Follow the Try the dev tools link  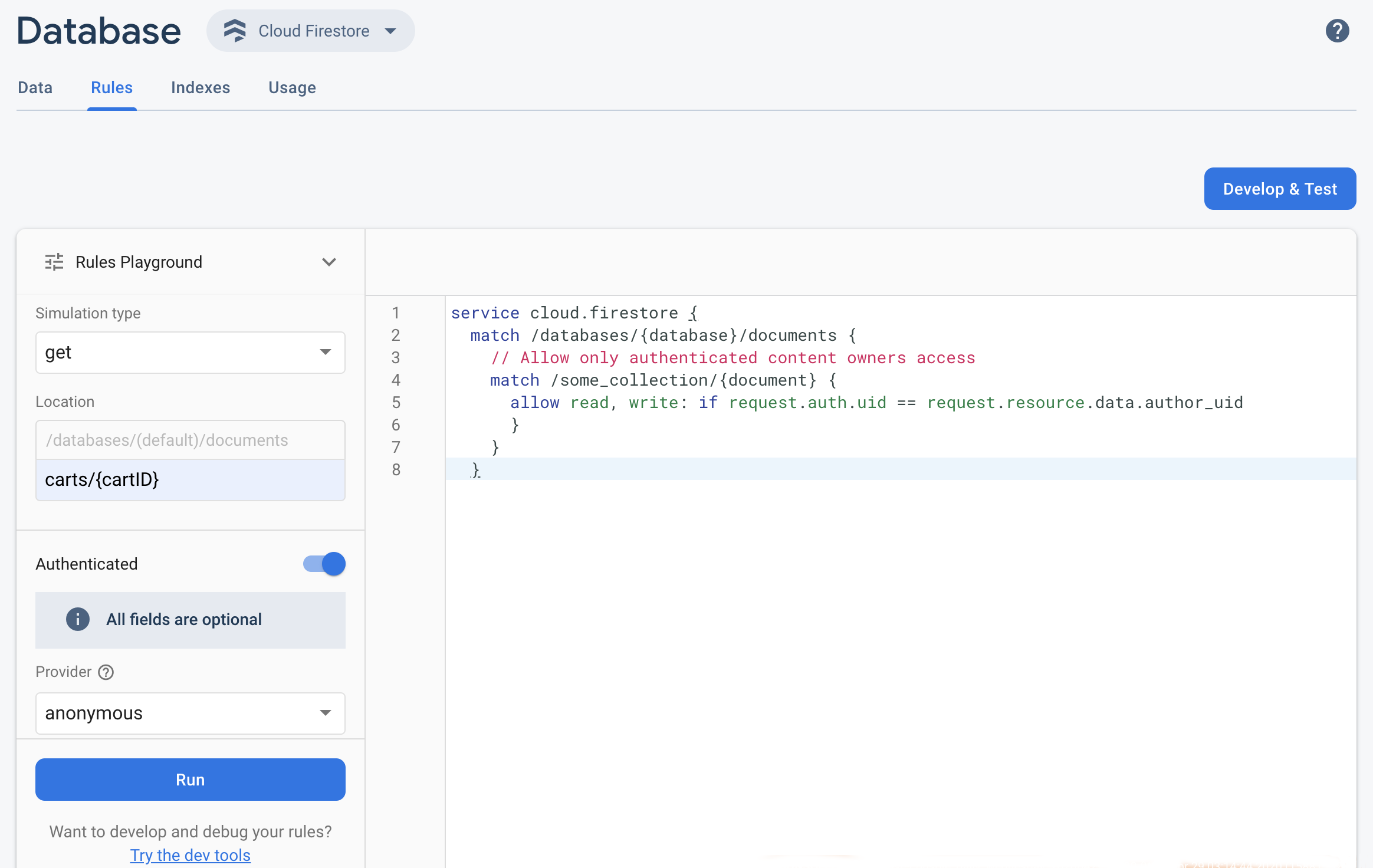pos(190,855)
